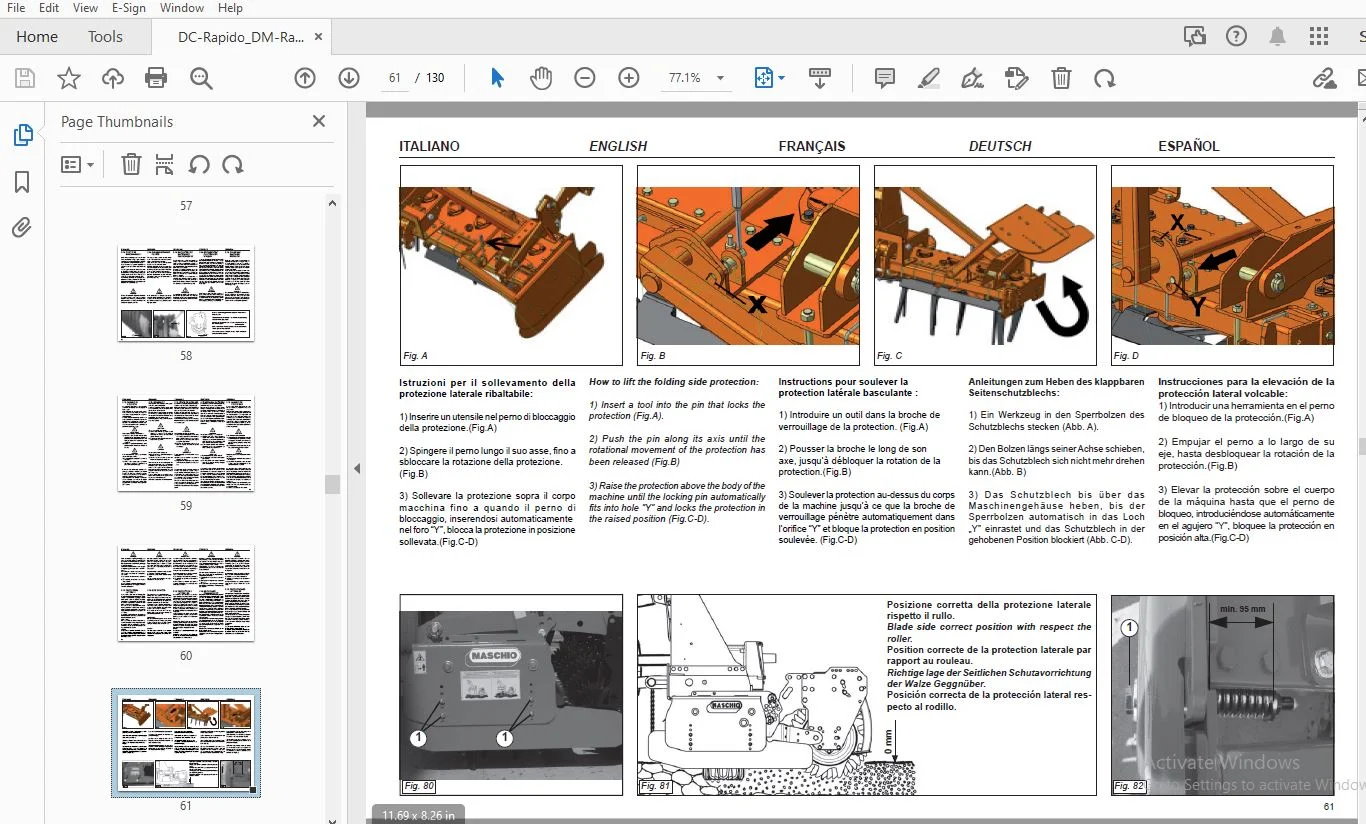Open Bookmarks sidebar panel

pyautogui.click(x=22, y=181)
